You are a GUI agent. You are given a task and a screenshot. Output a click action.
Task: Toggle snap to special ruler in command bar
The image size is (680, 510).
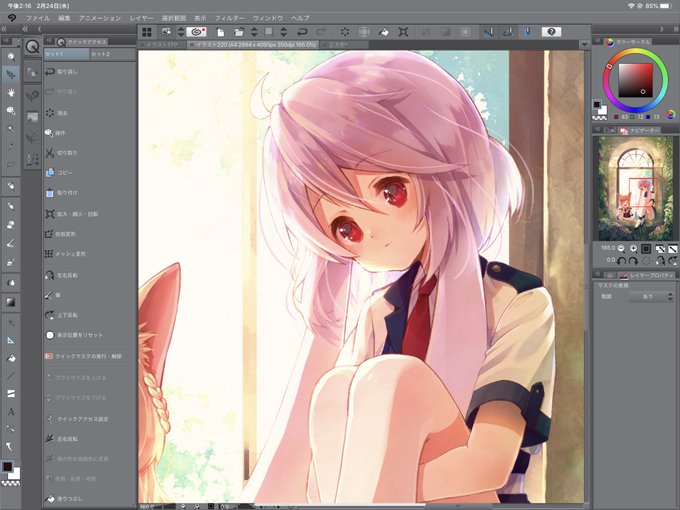coord(508,32)
